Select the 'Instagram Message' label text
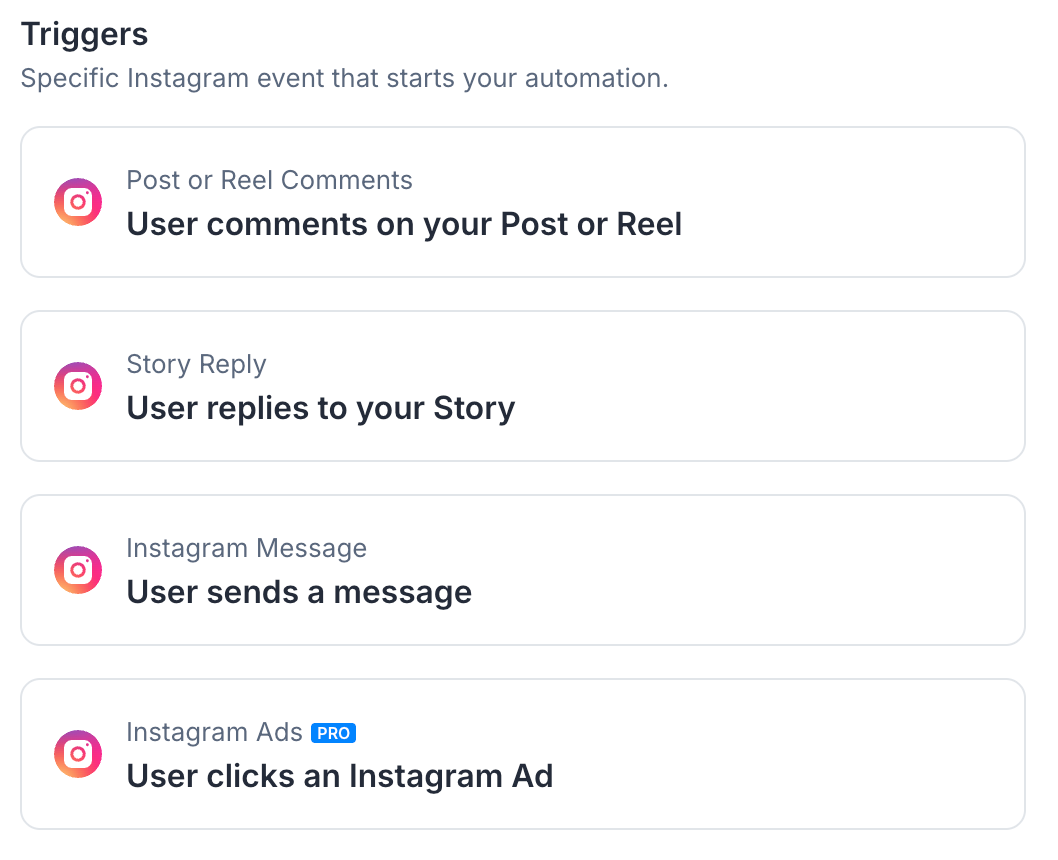 (246, 548)
